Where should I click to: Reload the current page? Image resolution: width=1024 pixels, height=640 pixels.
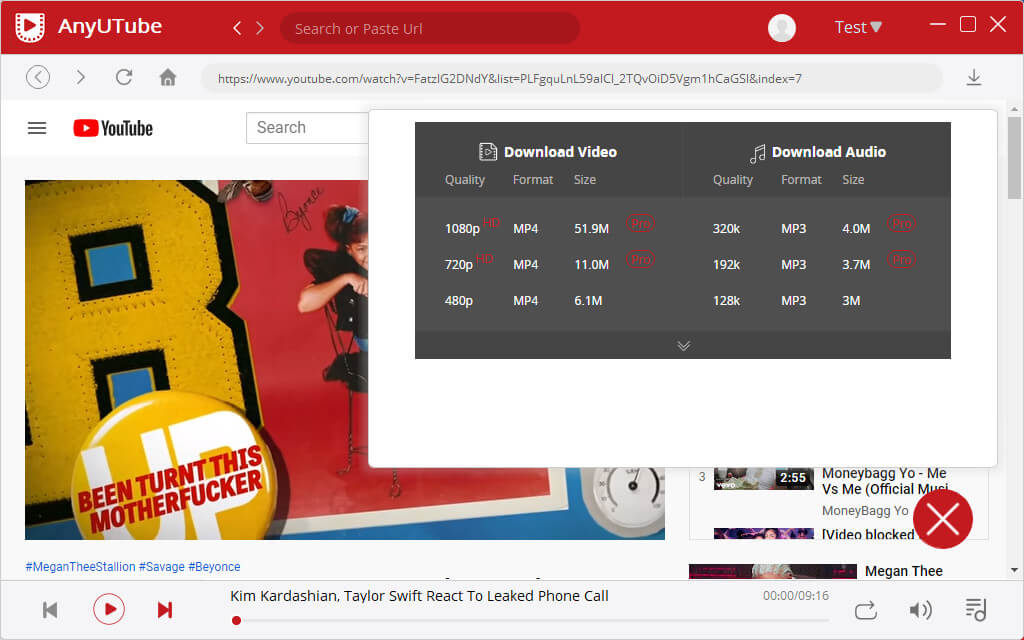pos(124,77)
